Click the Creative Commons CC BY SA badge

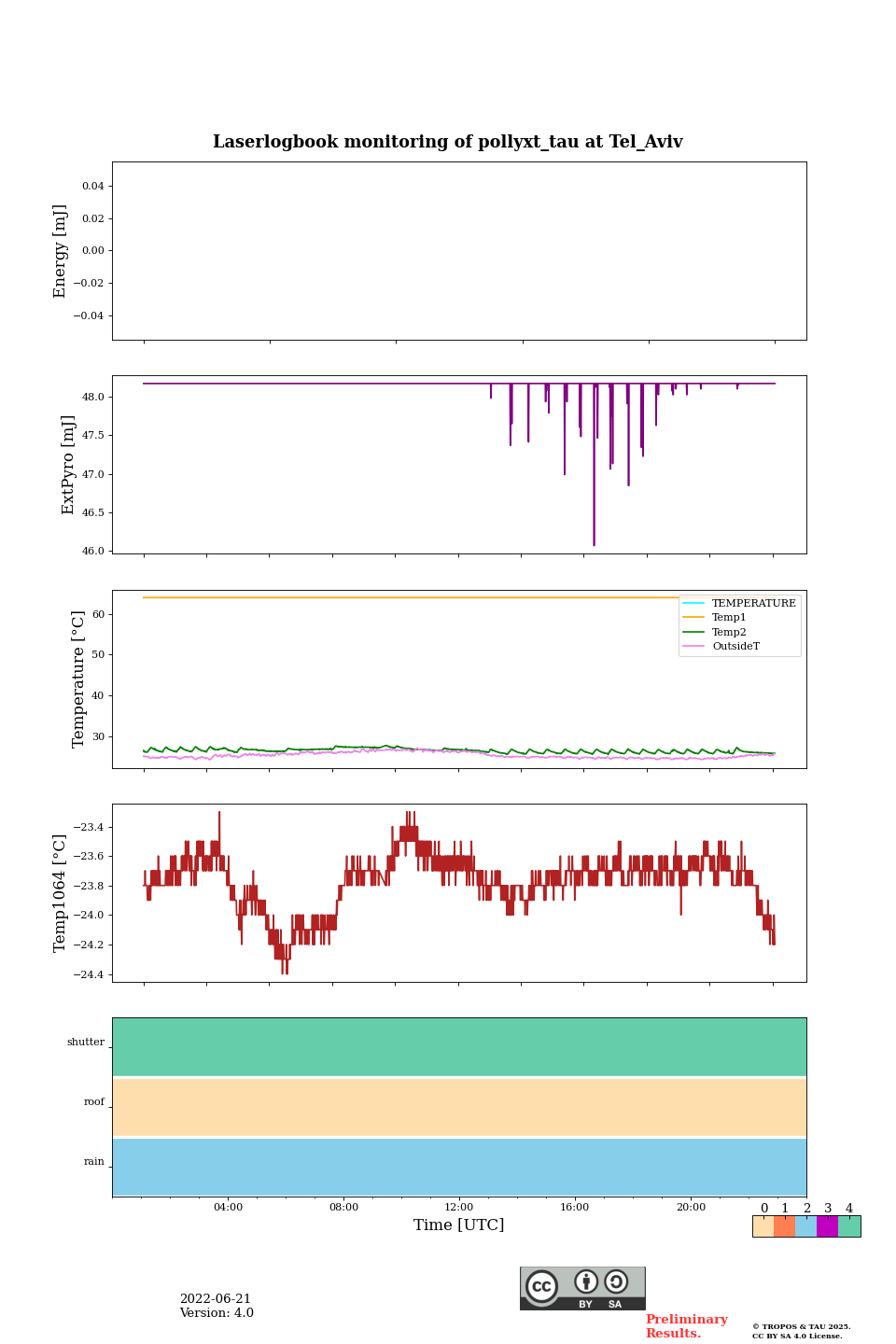point(582,1288)
